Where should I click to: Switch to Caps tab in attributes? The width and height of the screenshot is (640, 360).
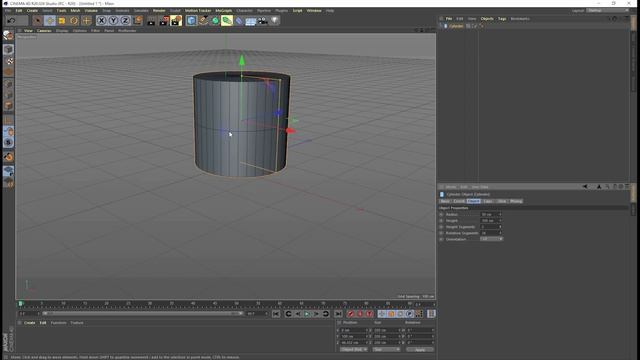click(488, 201)
